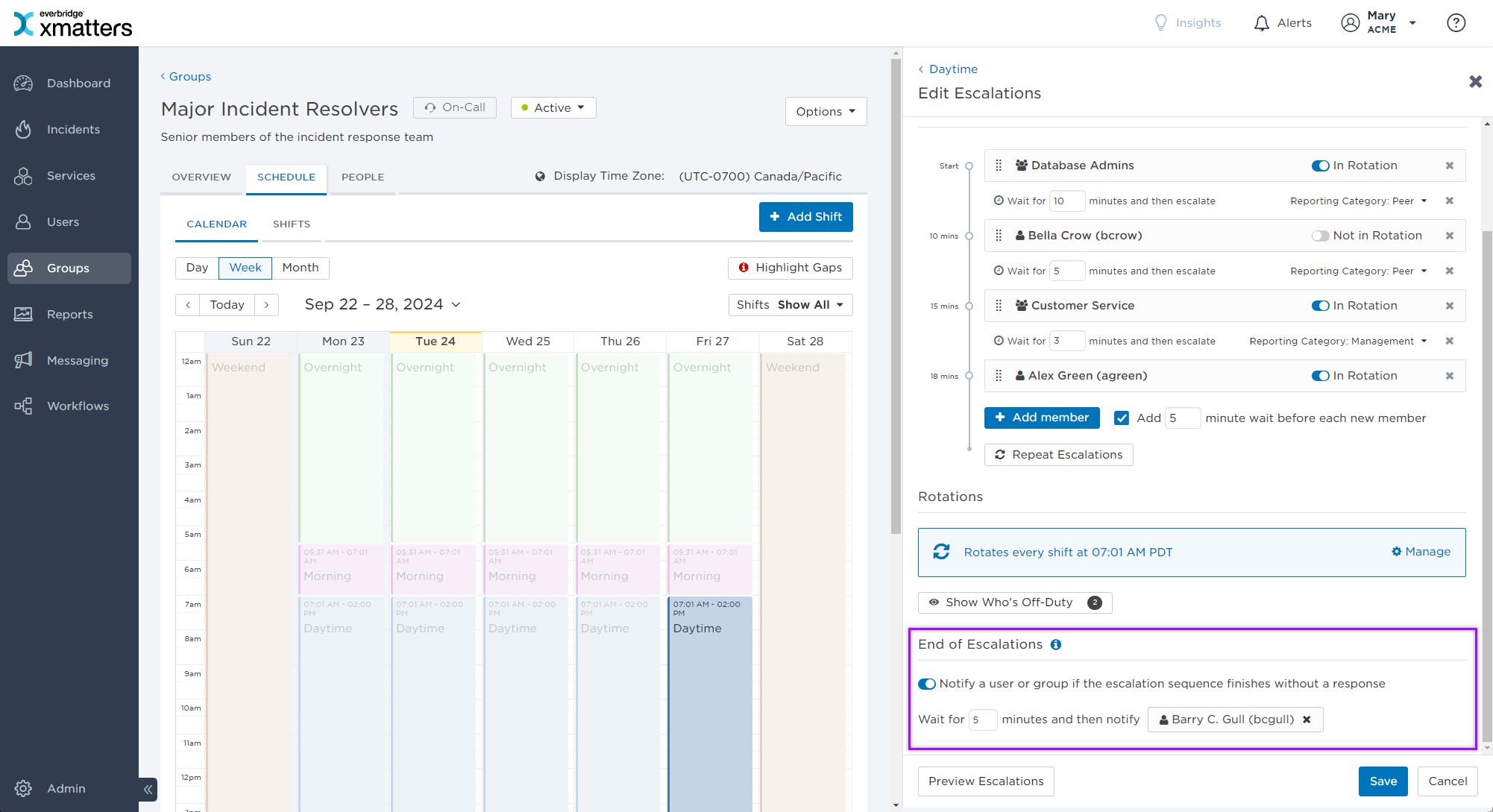Click the Database Admins wait minutes field

1066,201
